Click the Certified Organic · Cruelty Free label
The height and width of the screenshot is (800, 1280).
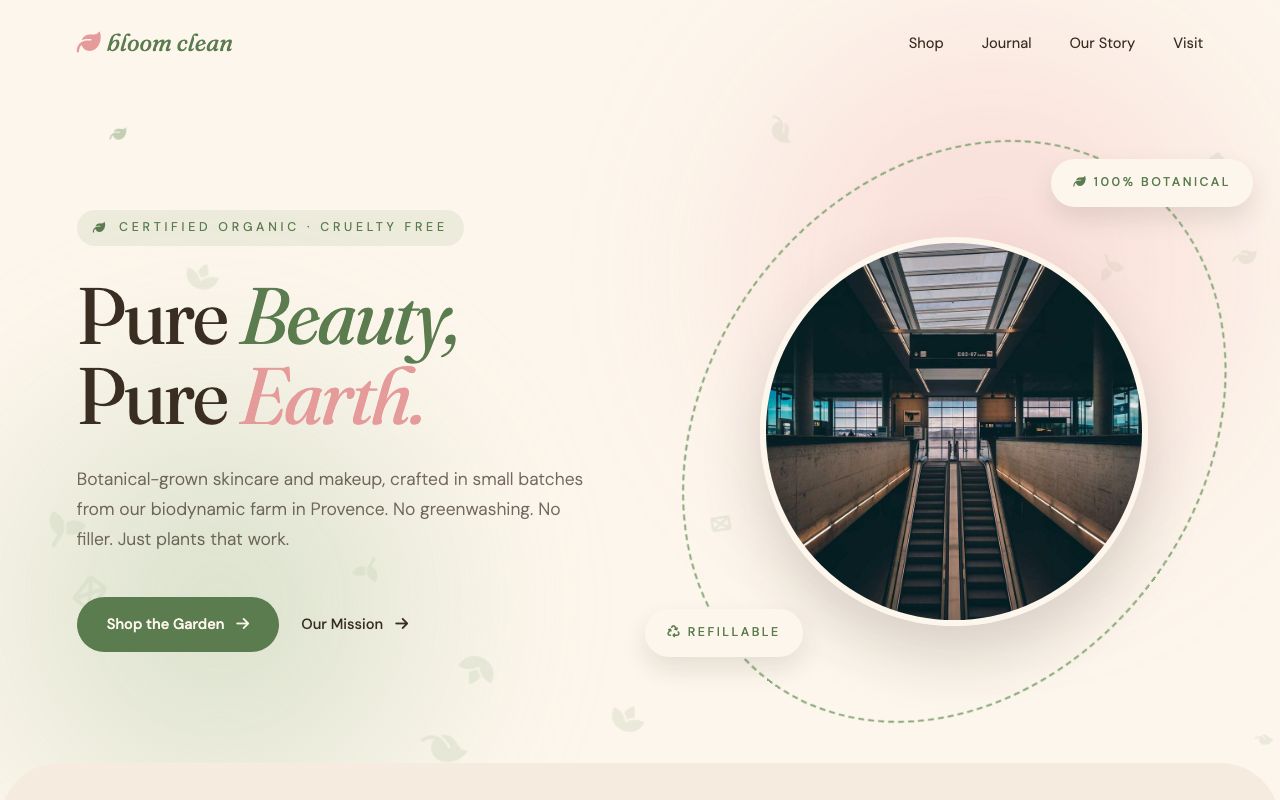[282, 227]
